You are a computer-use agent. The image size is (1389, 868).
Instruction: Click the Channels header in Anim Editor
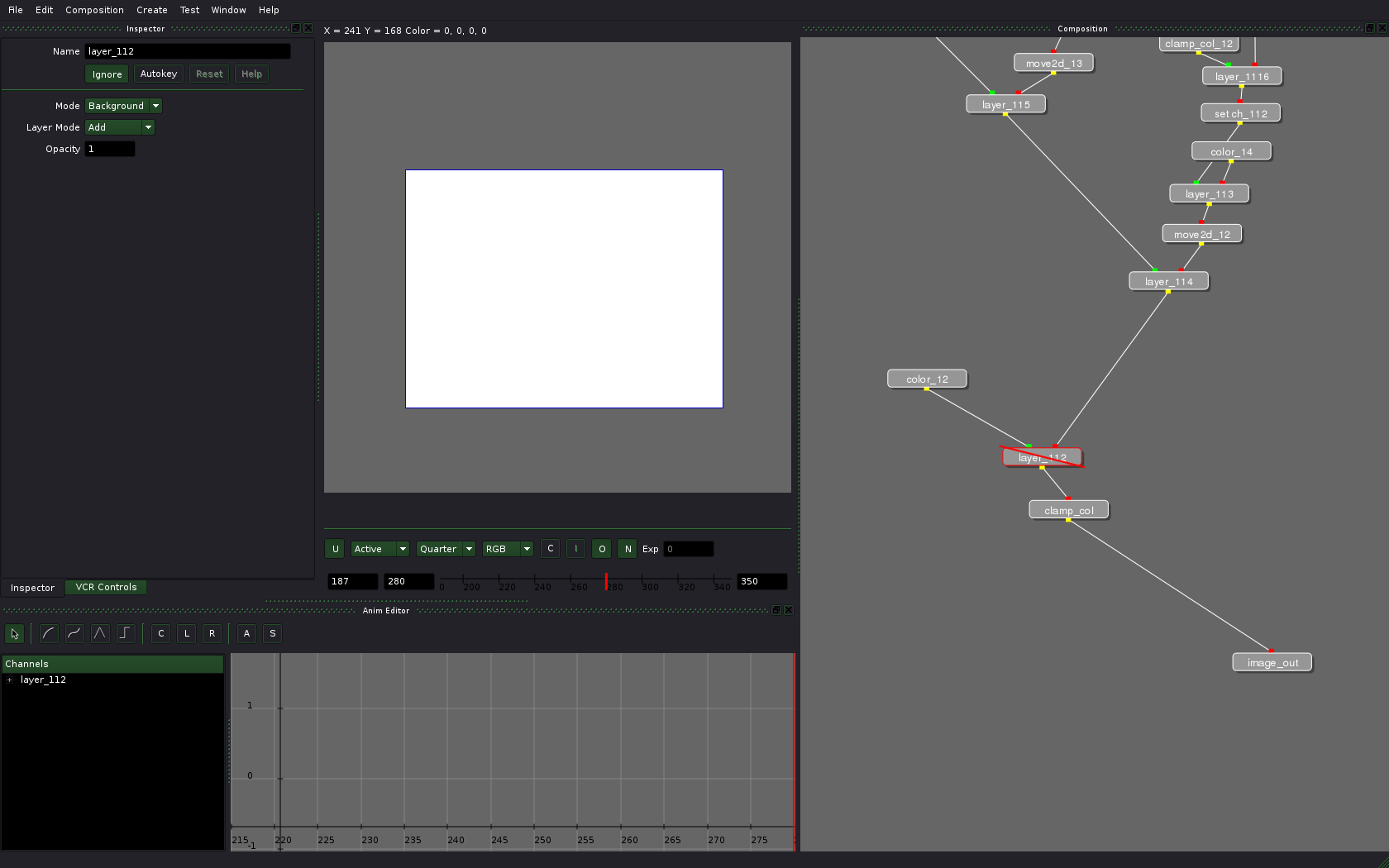point(112,664)
